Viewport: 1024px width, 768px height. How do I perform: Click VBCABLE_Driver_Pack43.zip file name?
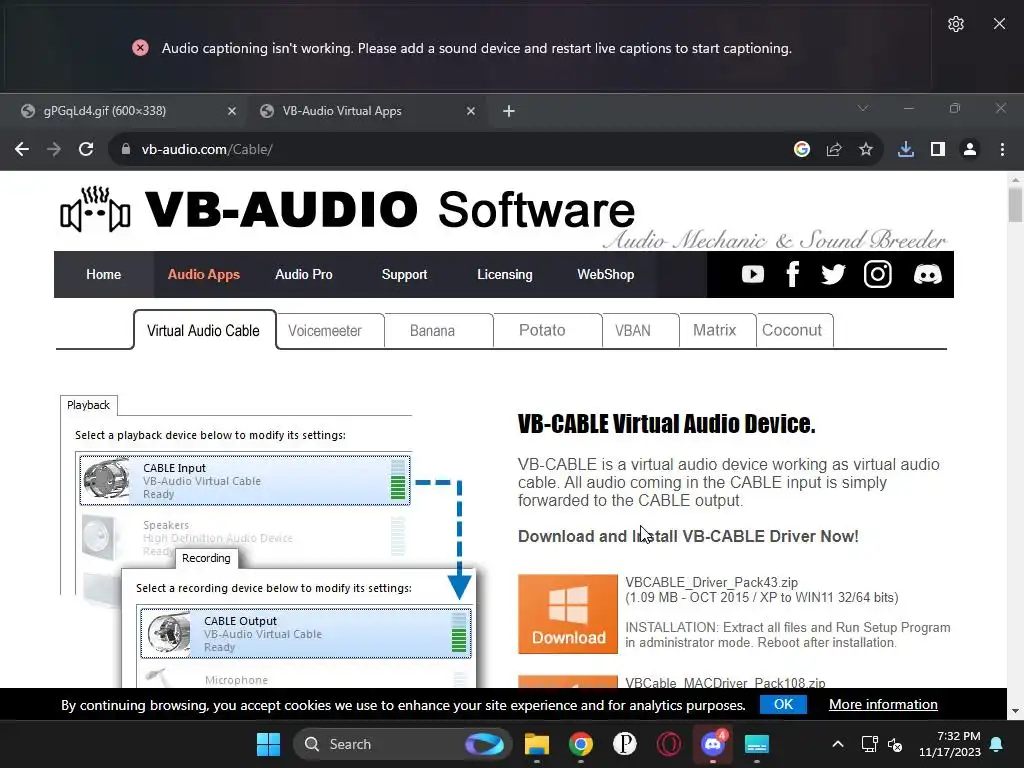(711, 582)
